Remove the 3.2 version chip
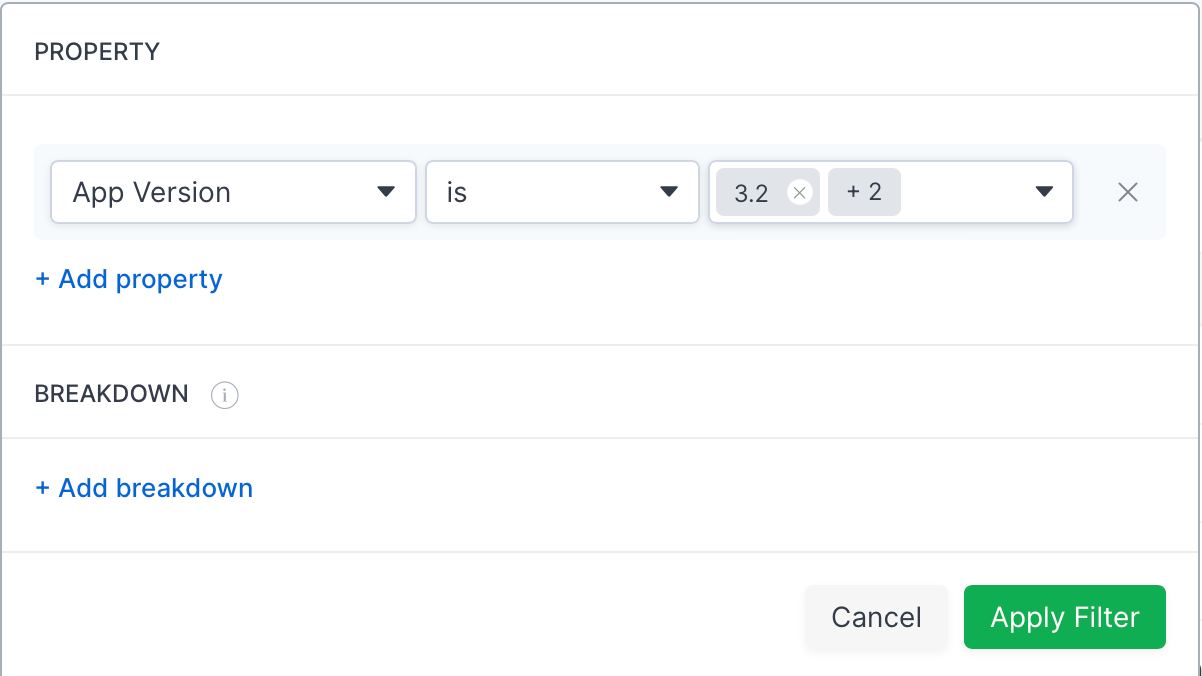This screenshot has height=676, width=1202. click(799, 193)
